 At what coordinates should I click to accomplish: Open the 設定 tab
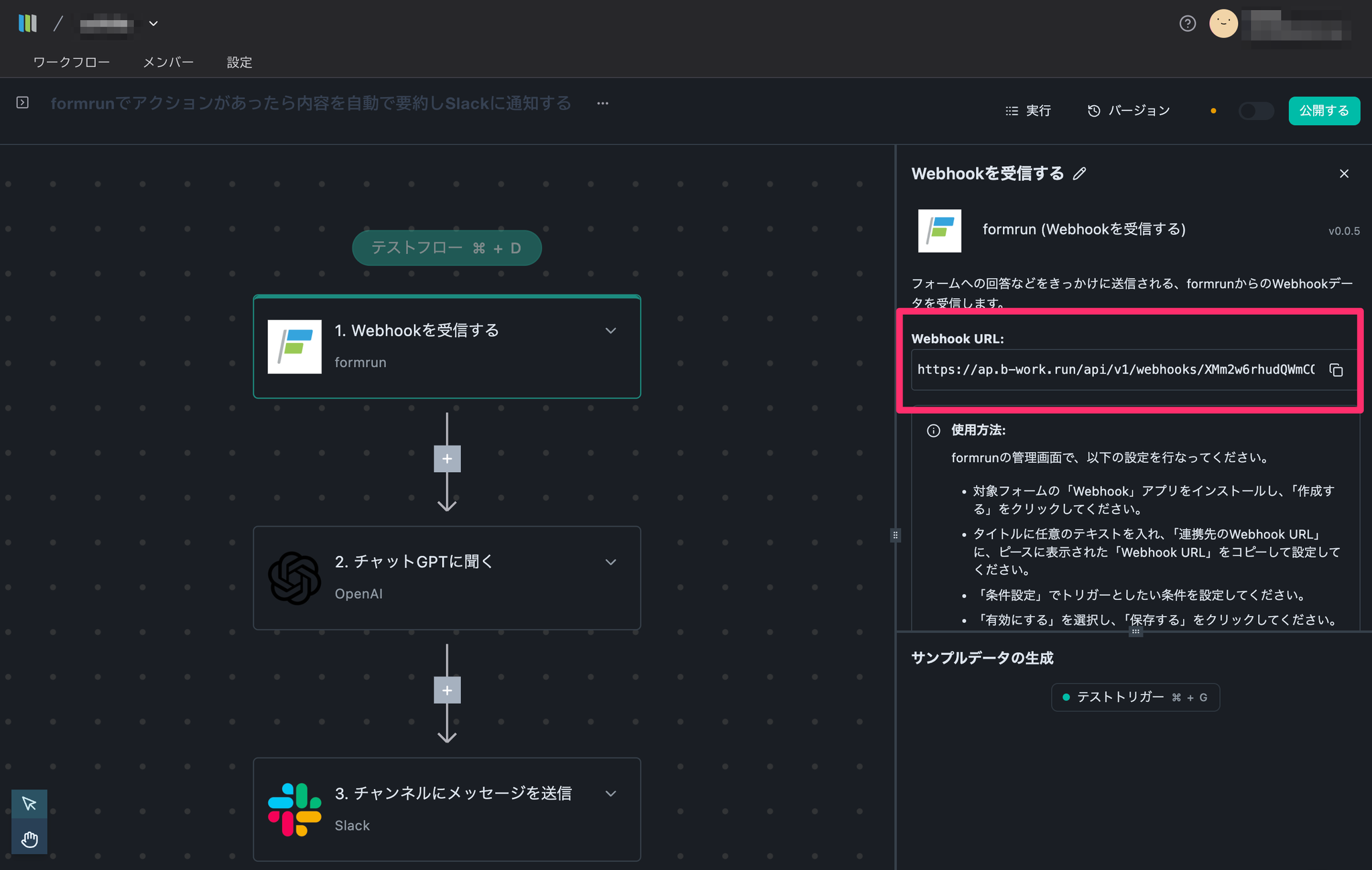point(239,62)
